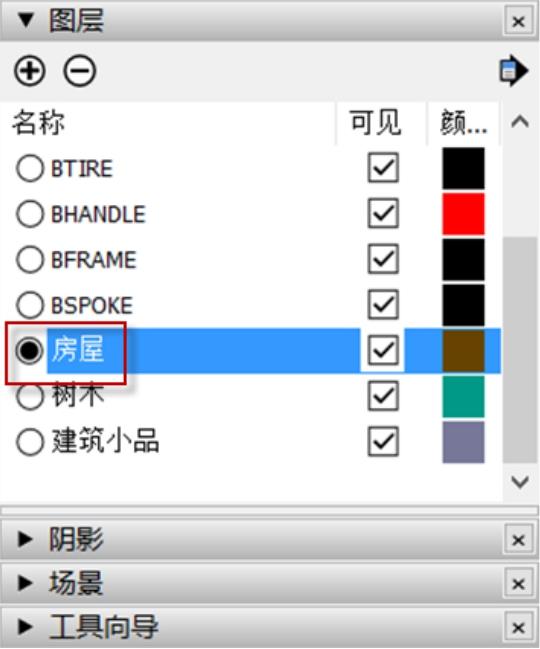This screenshot has width=540, height=649.
Task: Expand the 工具向导 panel
Action: (x=25, y=627)
